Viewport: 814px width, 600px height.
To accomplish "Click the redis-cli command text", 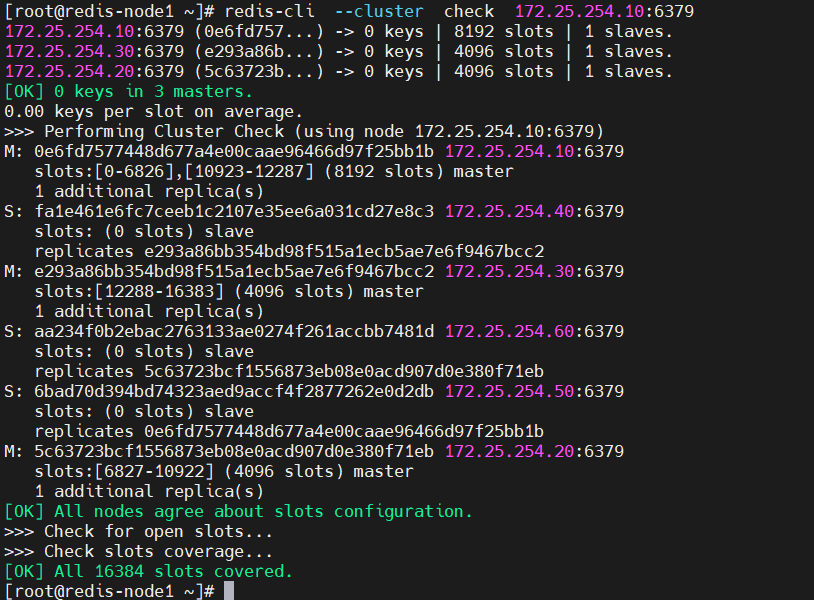I will [x=269, y=11].
